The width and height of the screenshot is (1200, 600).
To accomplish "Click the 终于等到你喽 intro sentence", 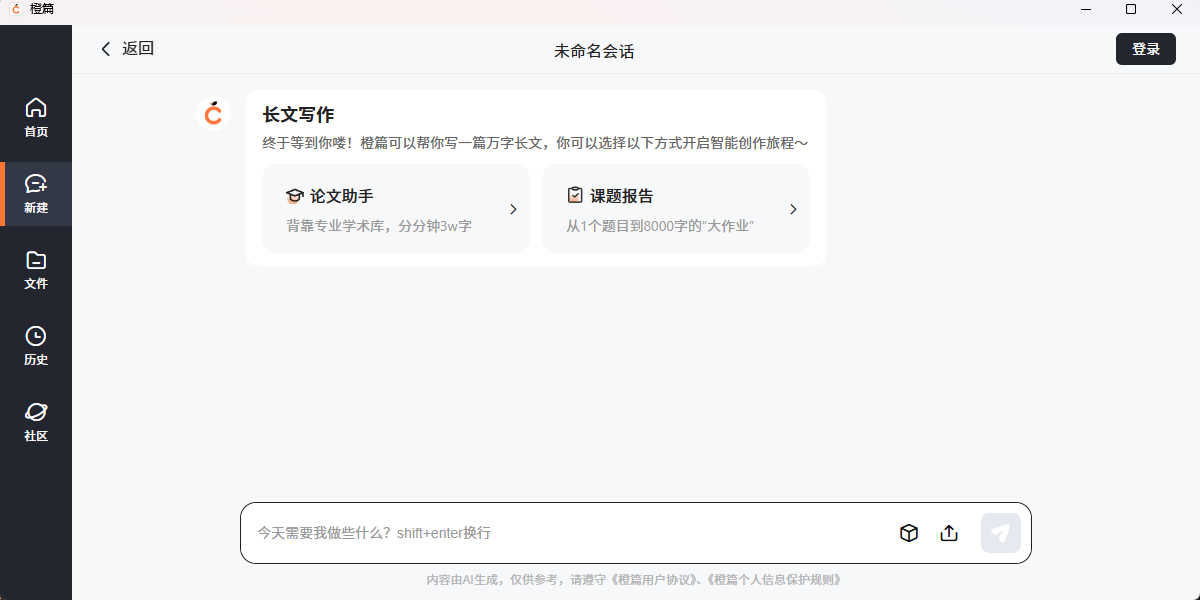I will tap(535, 143).
